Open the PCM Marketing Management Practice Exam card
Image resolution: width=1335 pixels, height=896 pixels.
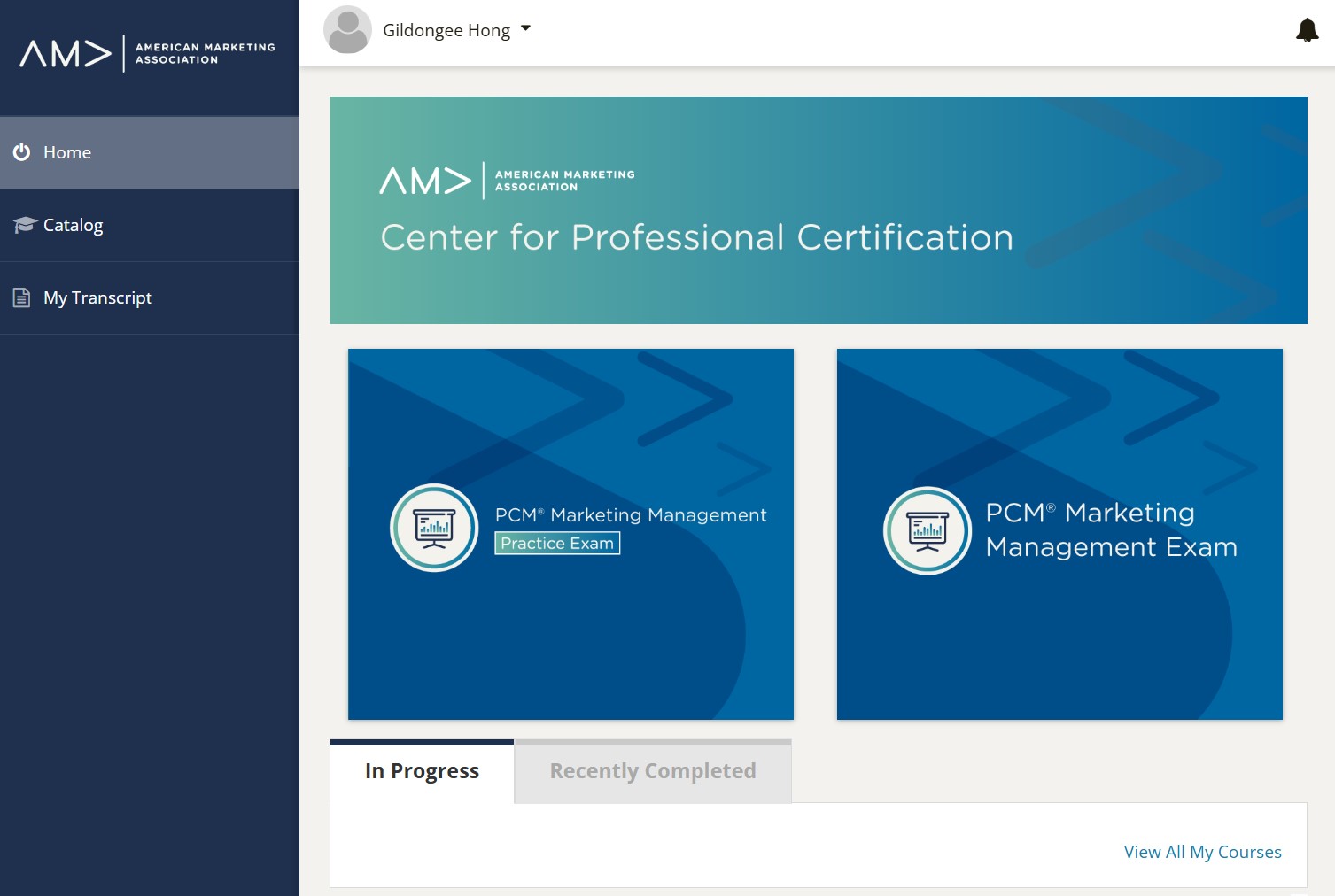pos(570,534)
